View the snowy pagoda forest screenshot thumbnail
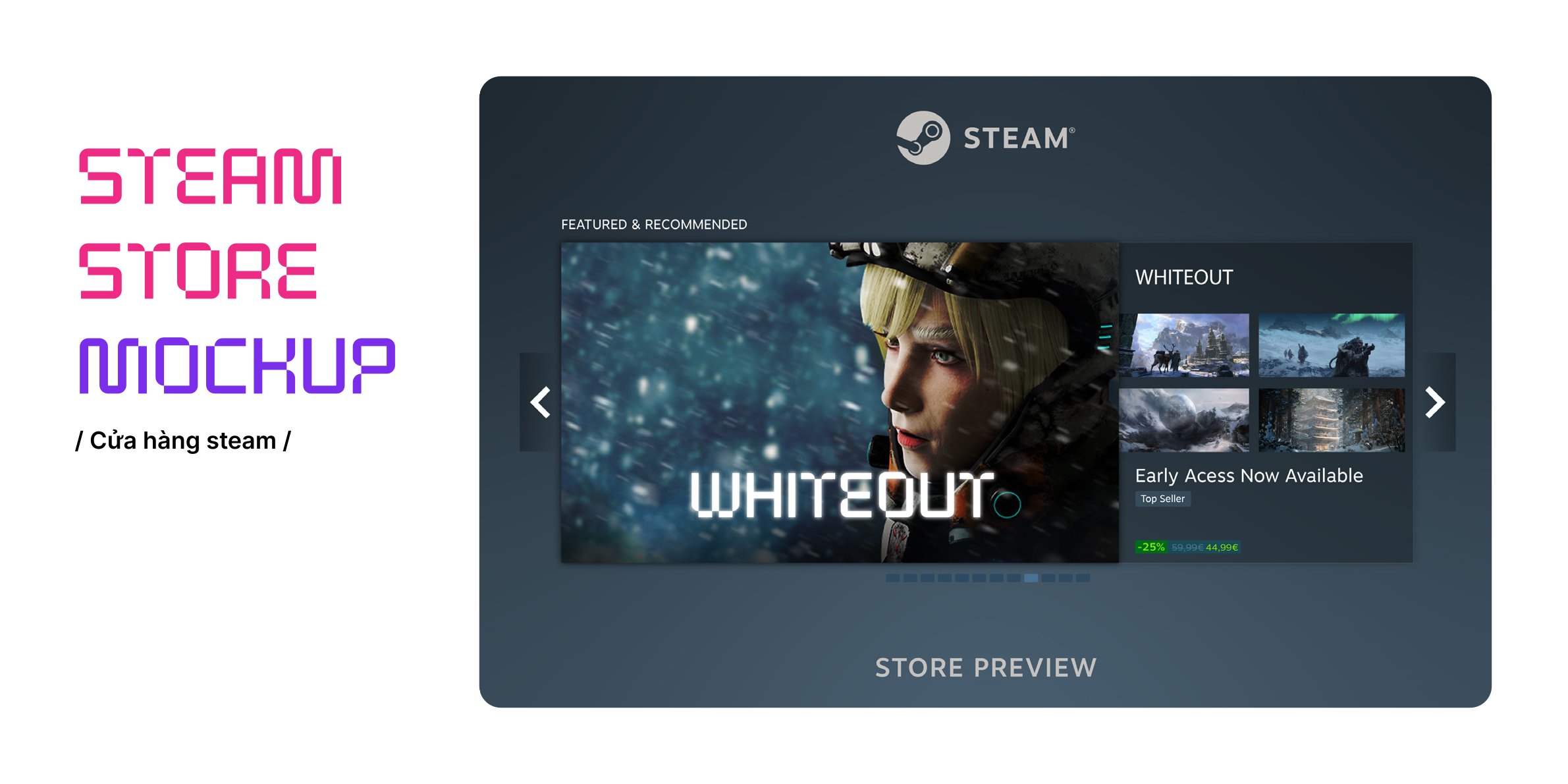1568x784 pixels. [x=1332, y=420]
